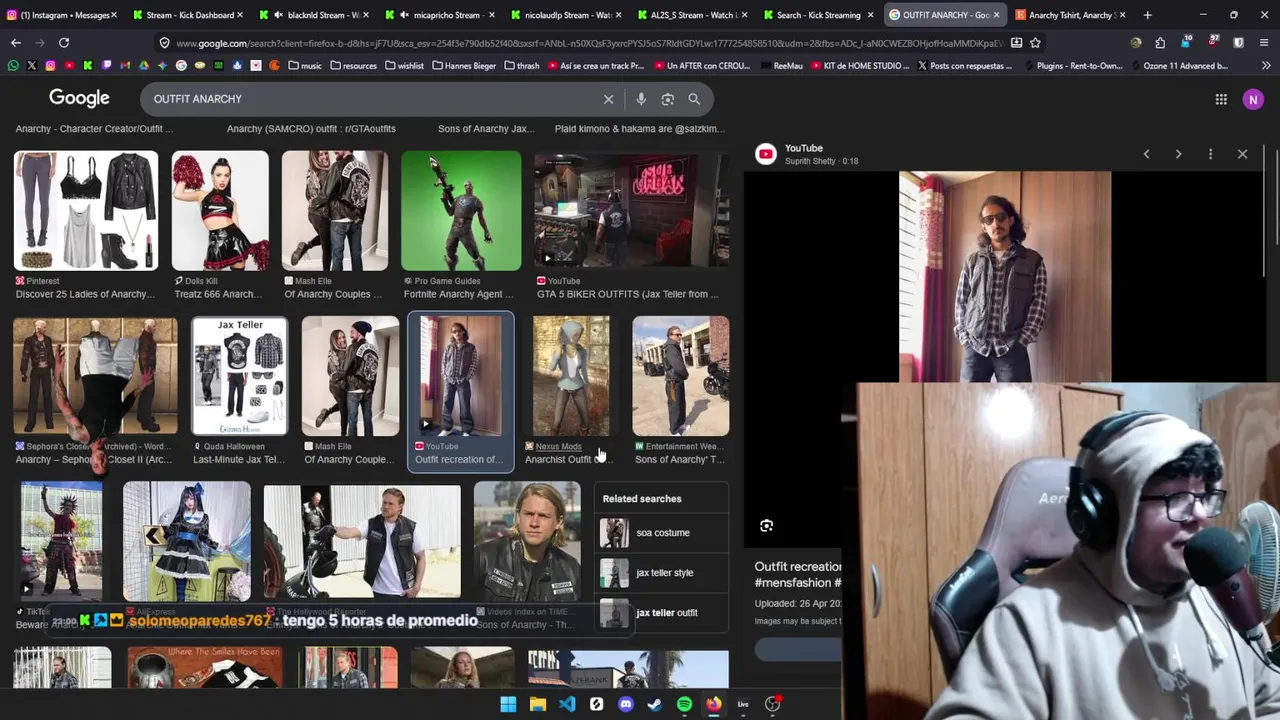Launch Visual Studio Code from taskbar

tap(567, 704)
